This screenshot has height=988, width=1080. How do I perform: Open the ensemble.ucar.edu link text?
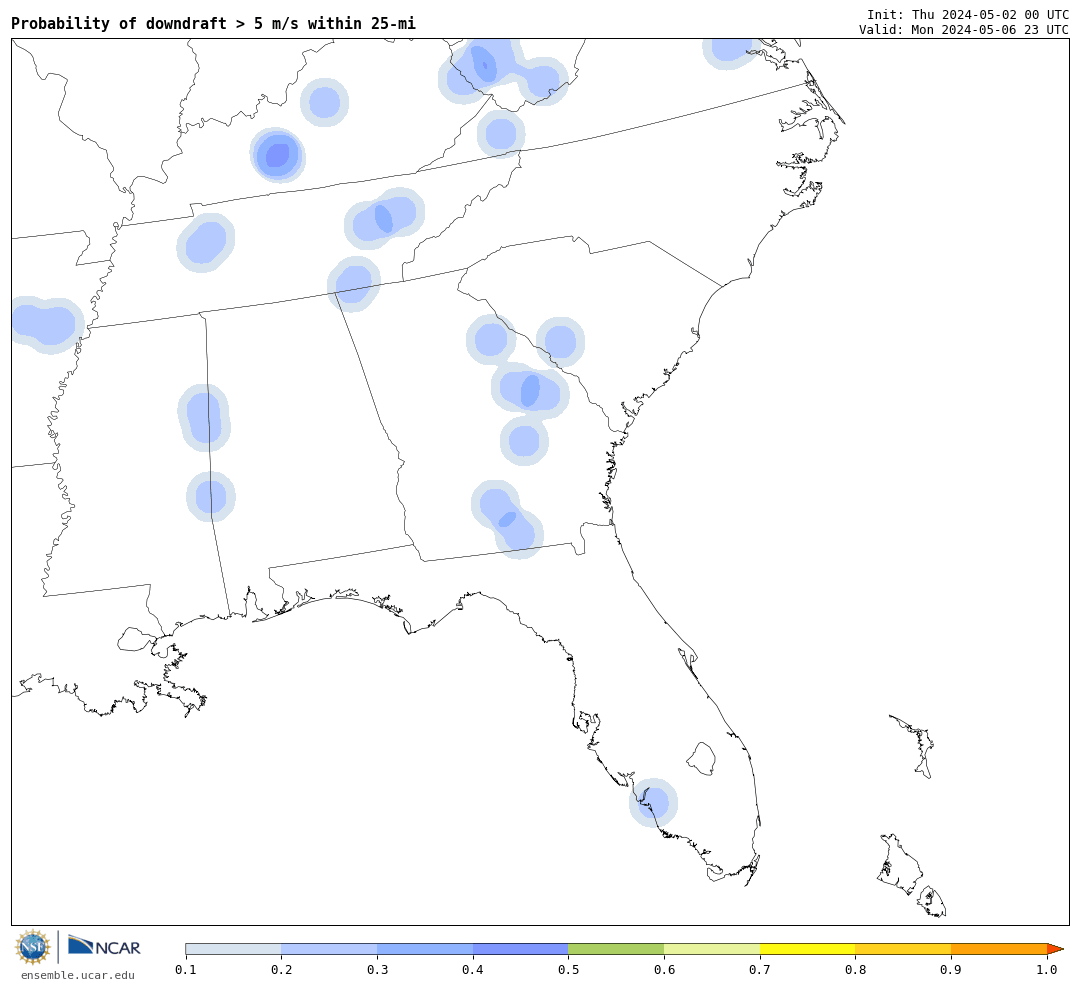click(x=78, y=975)
